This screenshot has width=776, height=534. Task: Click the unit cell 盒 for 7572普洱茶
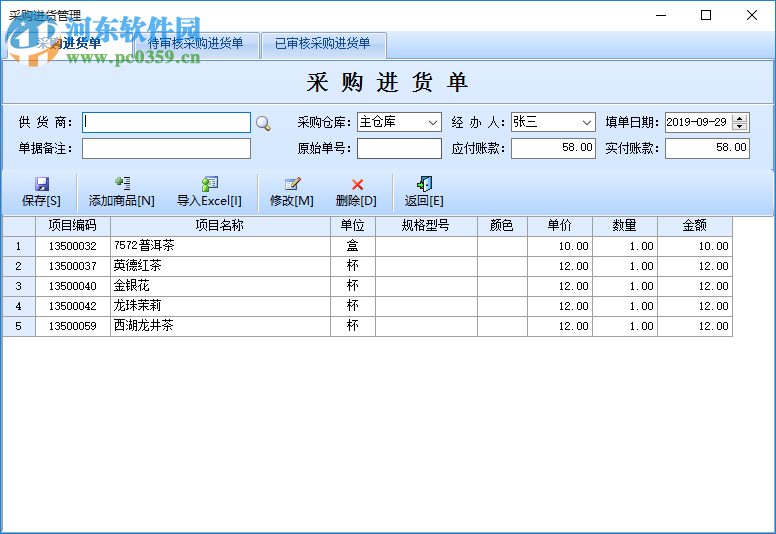pyautogui.click(x=353, y=246)
